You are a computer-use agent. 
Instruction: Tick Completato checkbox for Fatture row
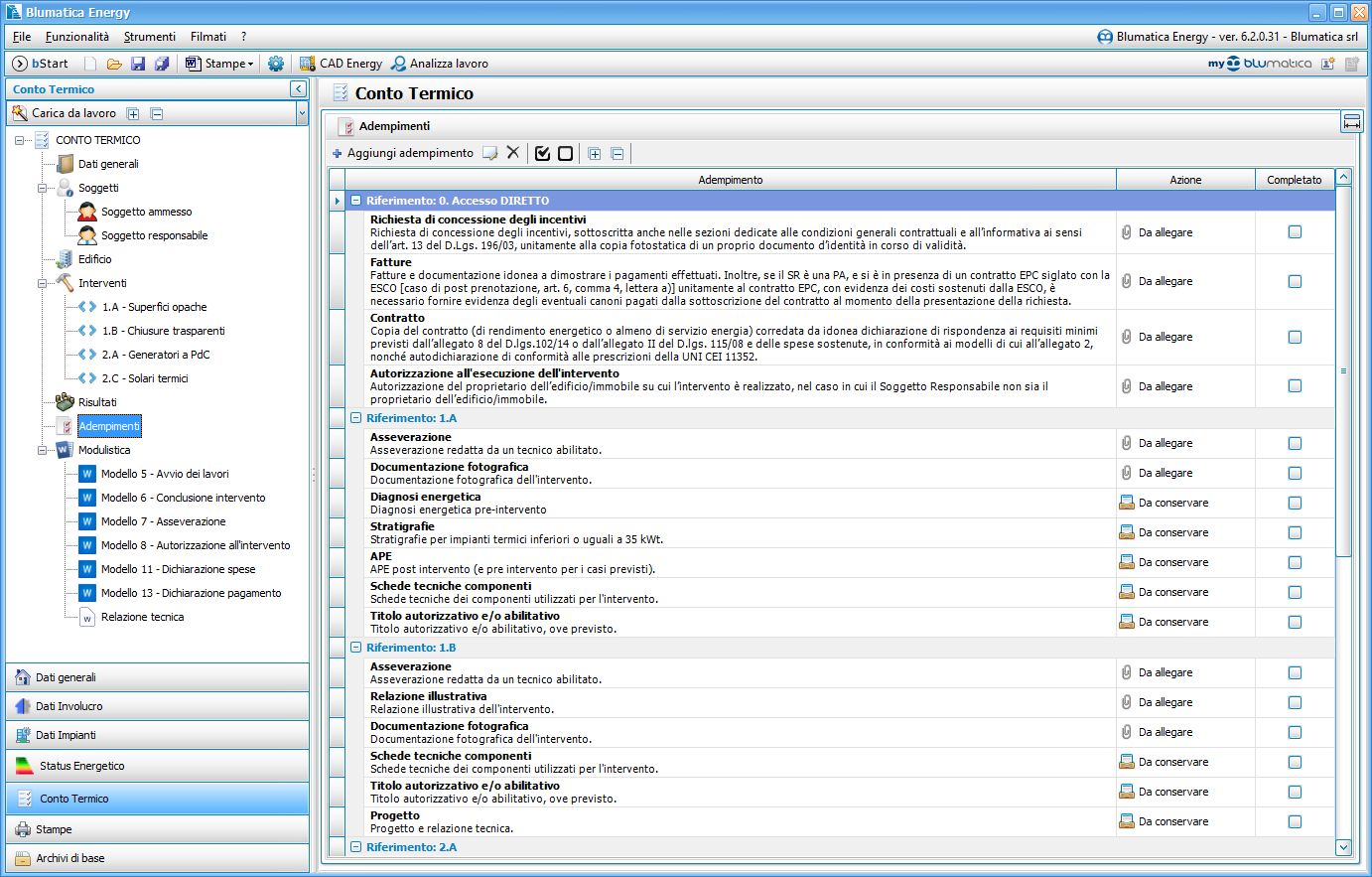click(1295, 281)
